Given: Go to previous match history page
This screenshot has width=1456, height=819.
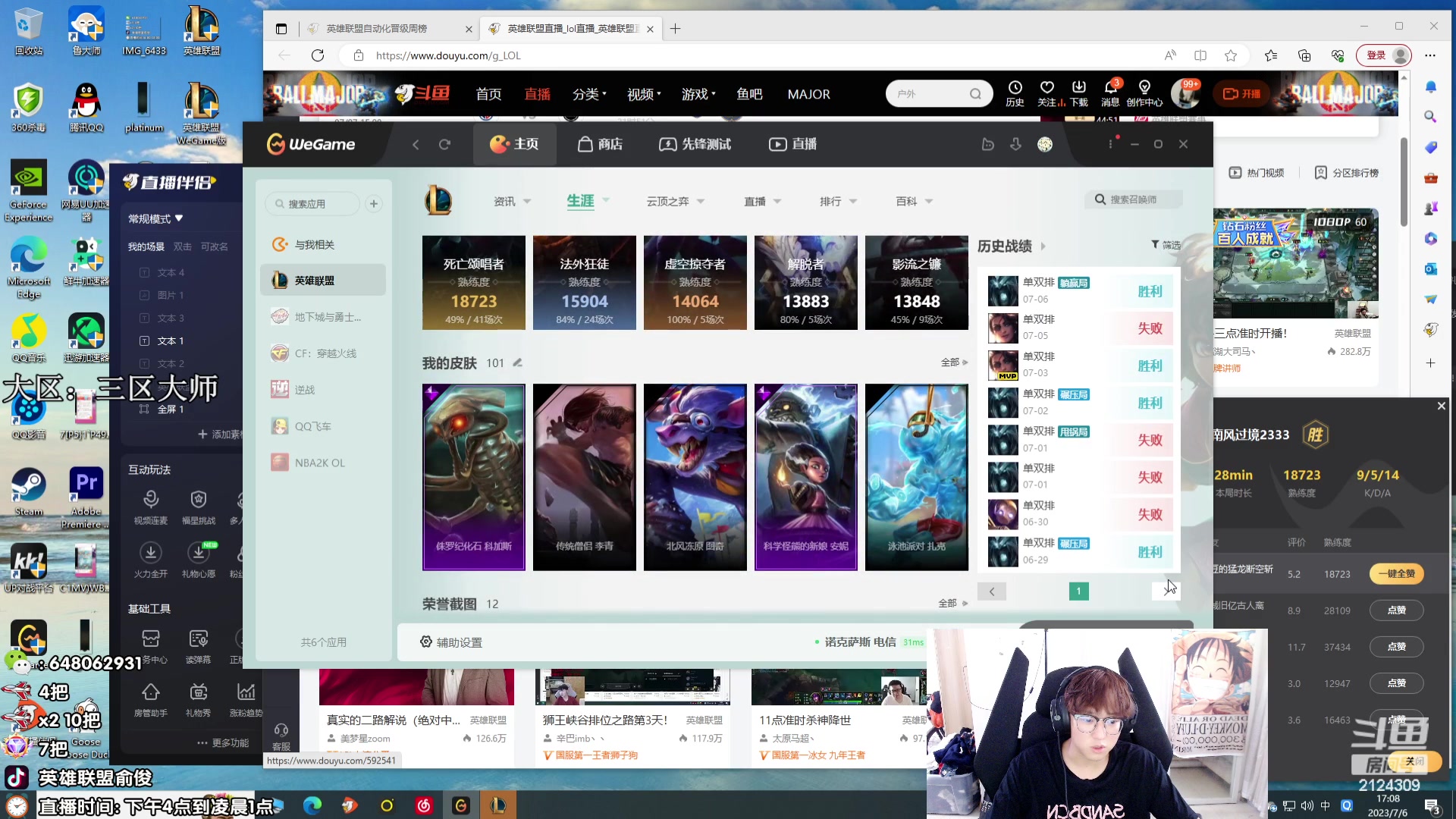Looking at the screenshot, I should pyautogui.click(x=992, y=591).
